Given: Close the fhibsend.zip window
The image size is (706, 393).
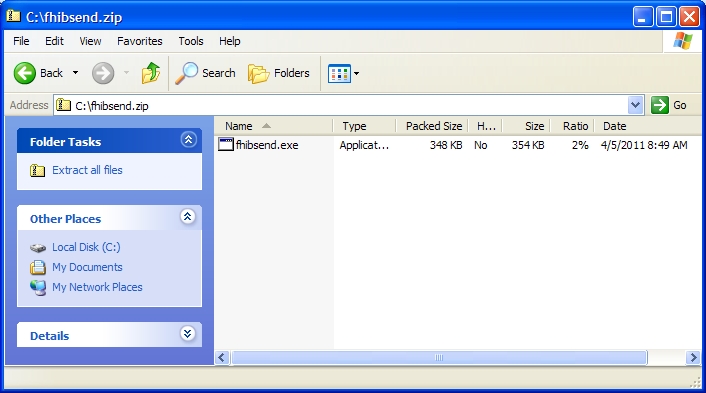Looking at the screenshot, I should (689, 17).
